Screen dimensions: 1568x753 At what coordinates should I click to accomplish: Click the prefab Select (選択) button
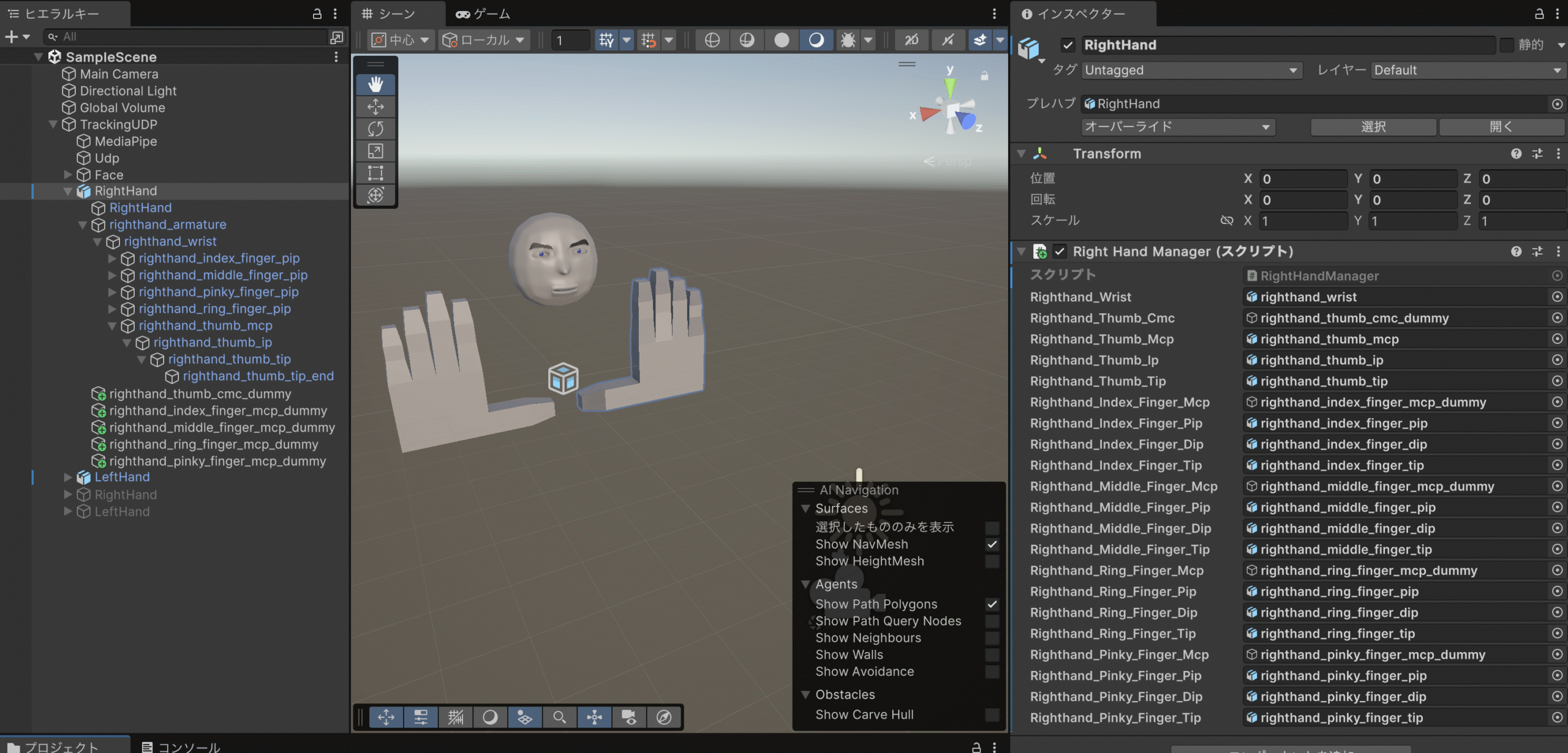[1373, 127]
